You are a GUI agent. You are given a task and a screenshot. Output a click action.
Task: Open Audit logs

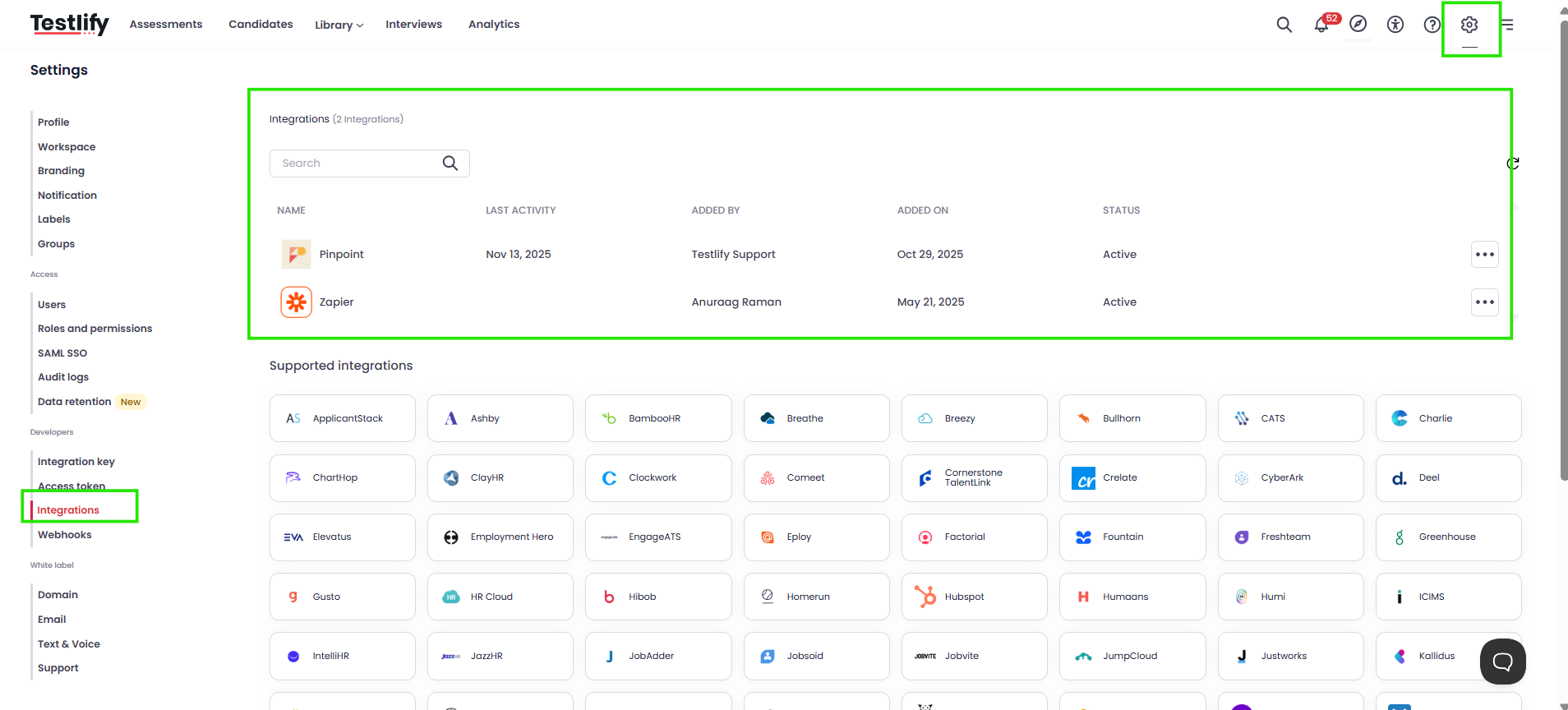coord(63,377)
